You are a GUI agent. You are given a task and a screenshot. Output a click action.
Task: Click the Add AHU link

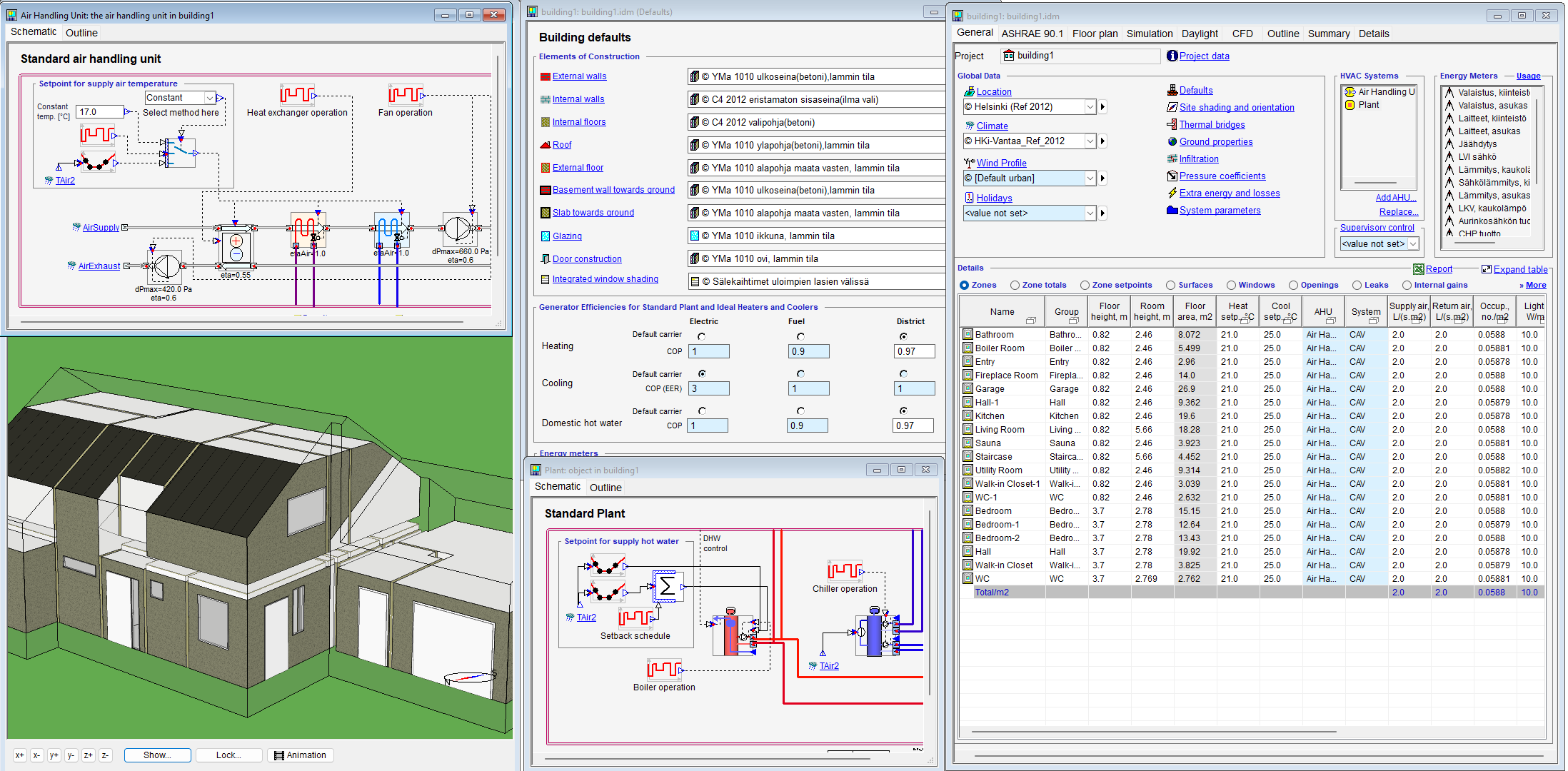click(x=1395, y=198)
